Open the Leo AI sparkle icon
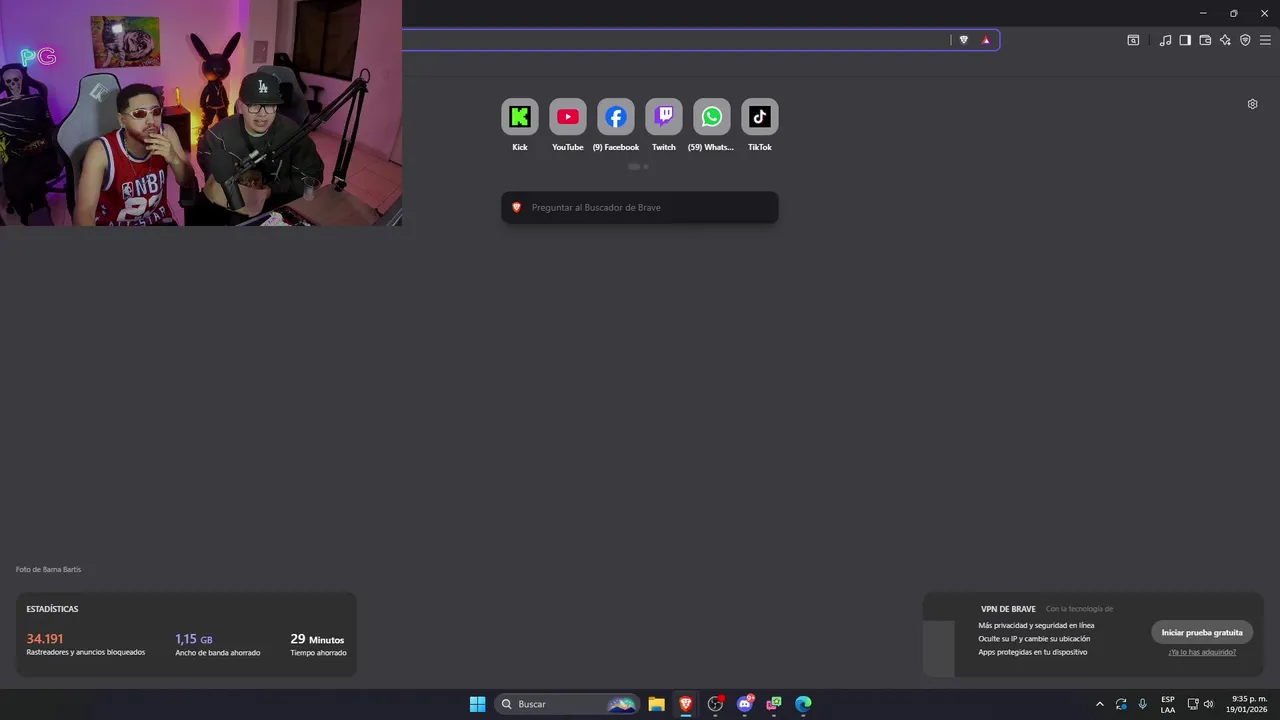 pyautogui.click(x=1225, y=40)
